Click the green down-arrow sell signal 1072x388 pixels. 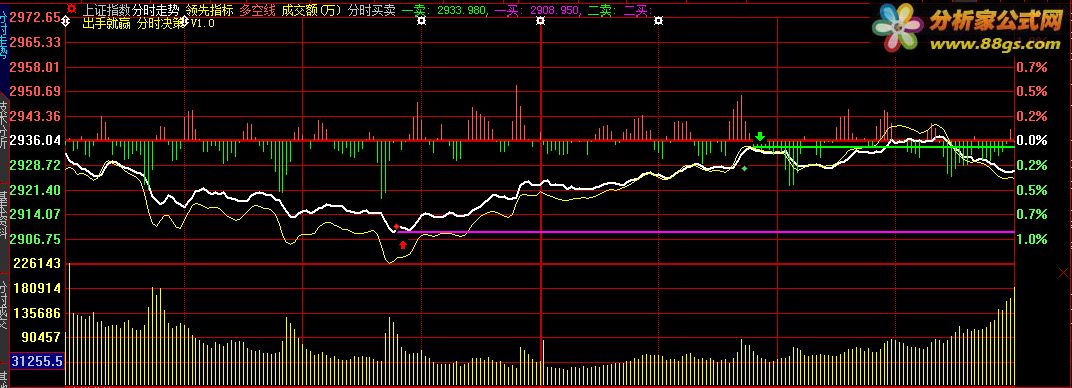760,137
